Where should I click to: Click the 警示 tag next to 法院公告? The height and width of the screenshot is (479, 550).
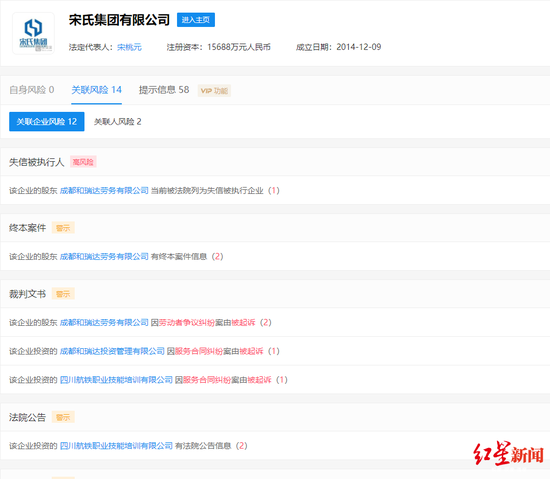coord(63,417)
